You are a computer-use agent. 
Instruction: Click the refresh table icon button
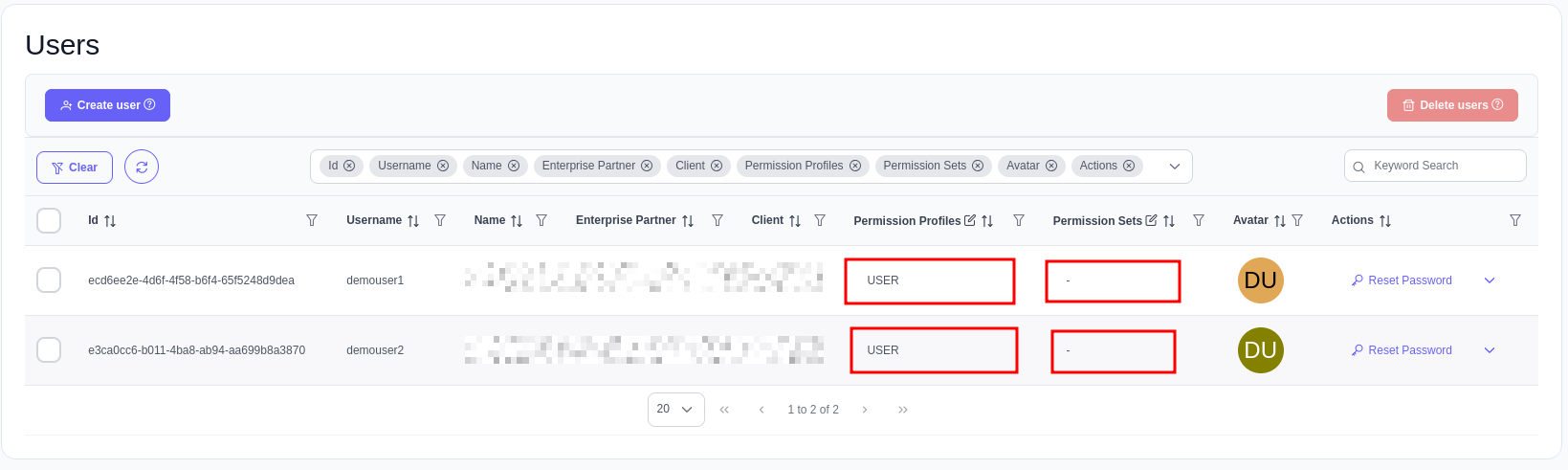[x=142, y=167]
